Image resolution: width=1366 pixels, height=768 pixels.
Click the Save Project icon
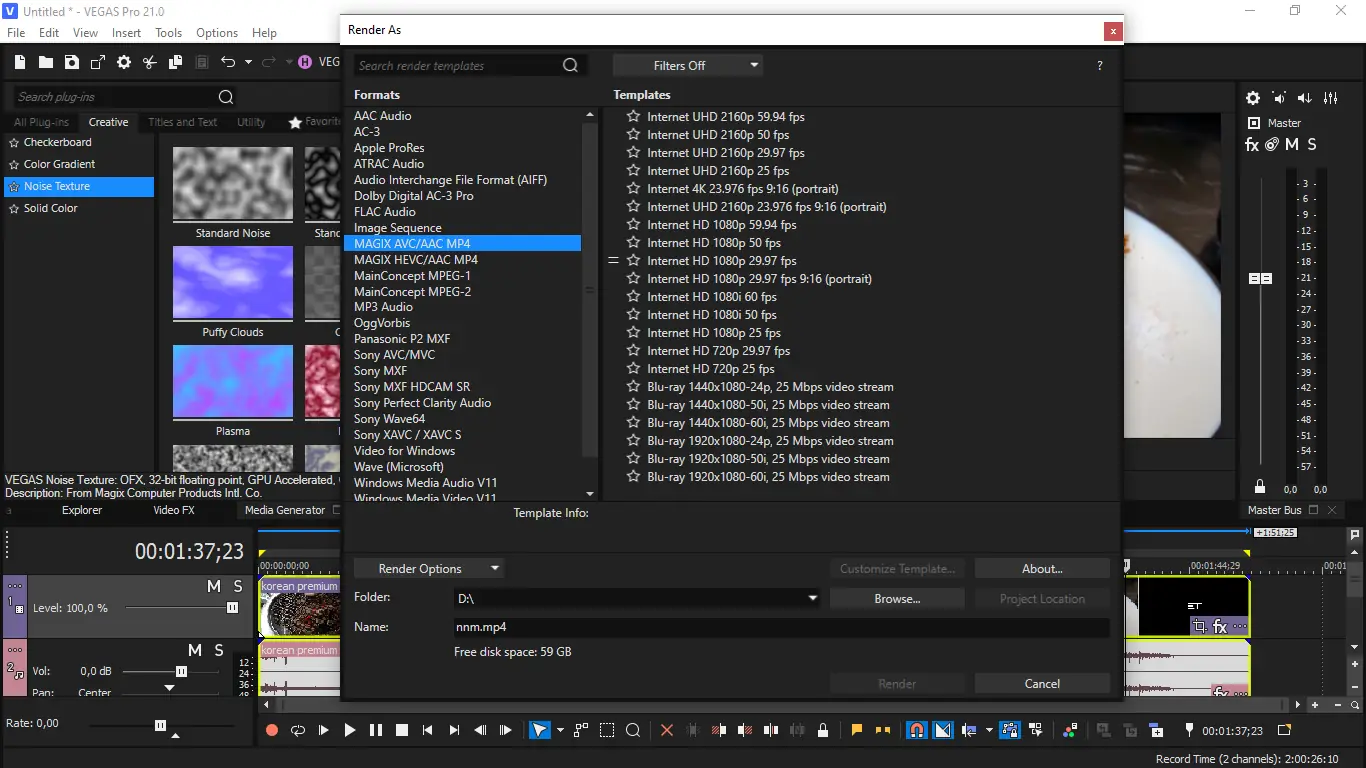(x=71, y=62)
